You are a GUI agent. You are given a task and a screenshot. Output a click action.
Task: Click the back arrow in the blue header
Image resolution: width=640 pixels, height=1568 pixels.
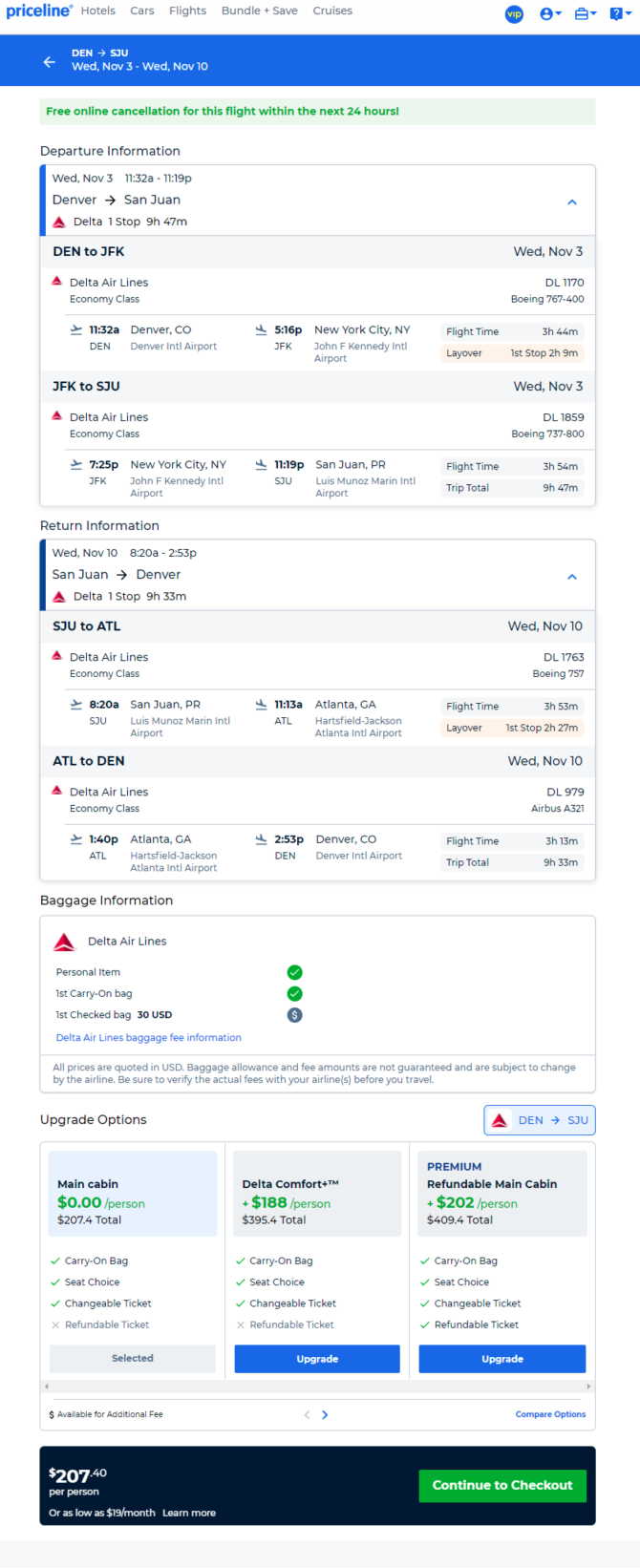(50, 62)
